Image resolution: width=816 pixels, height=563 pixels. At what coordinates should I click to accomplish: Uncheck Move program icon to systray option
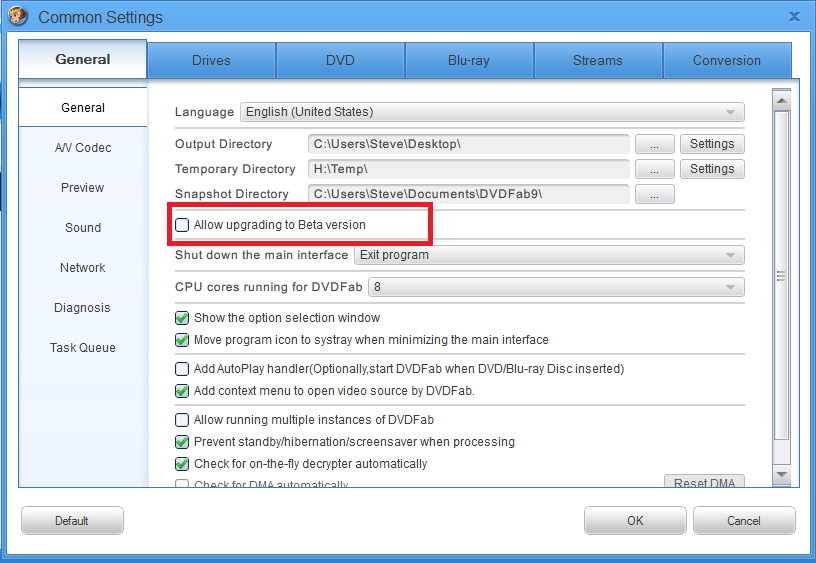(182, 340)
